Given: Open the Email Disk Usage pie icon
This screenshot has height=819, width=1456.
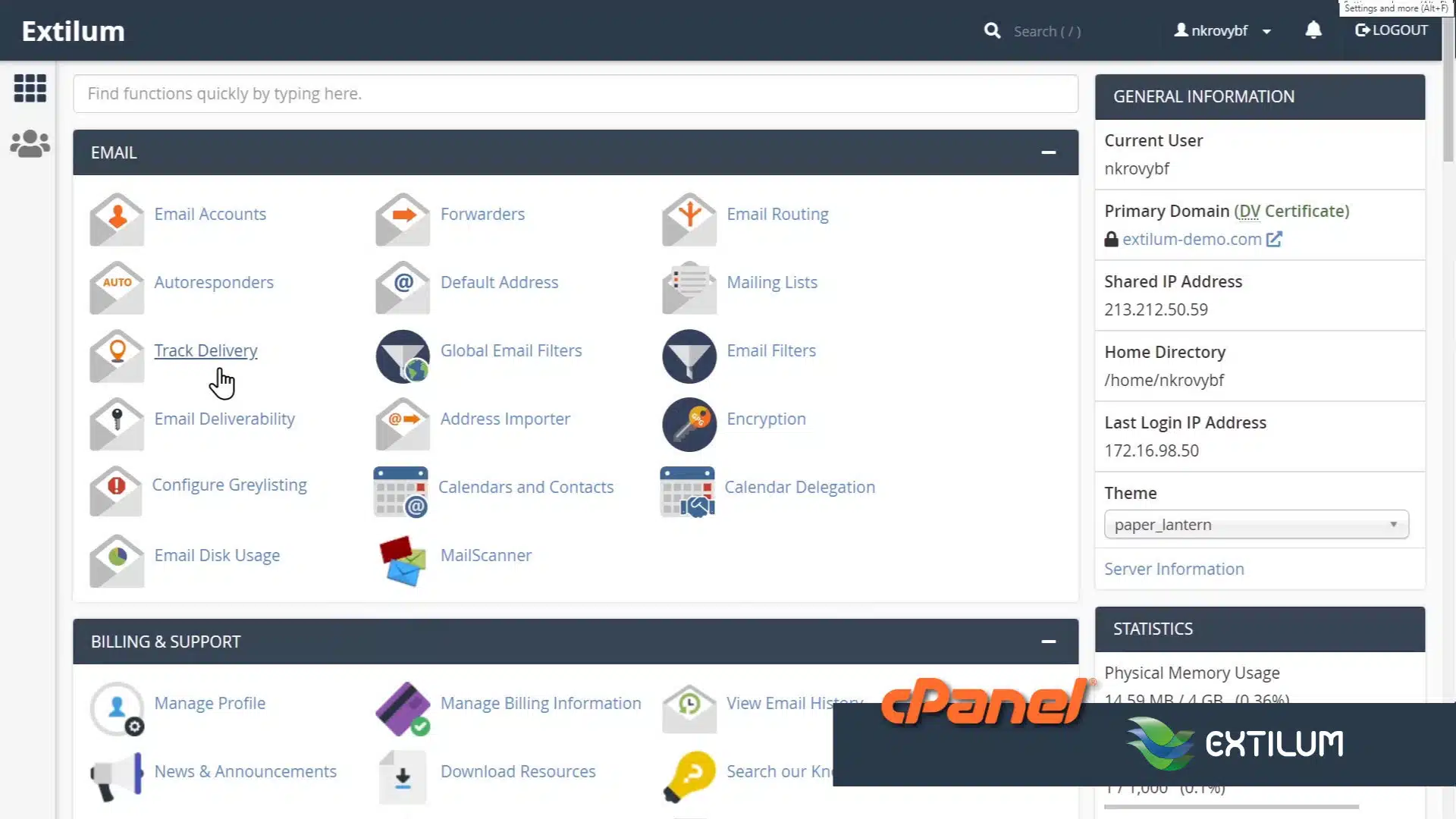Looking at the screenshot, I should (x=117, y=560).
